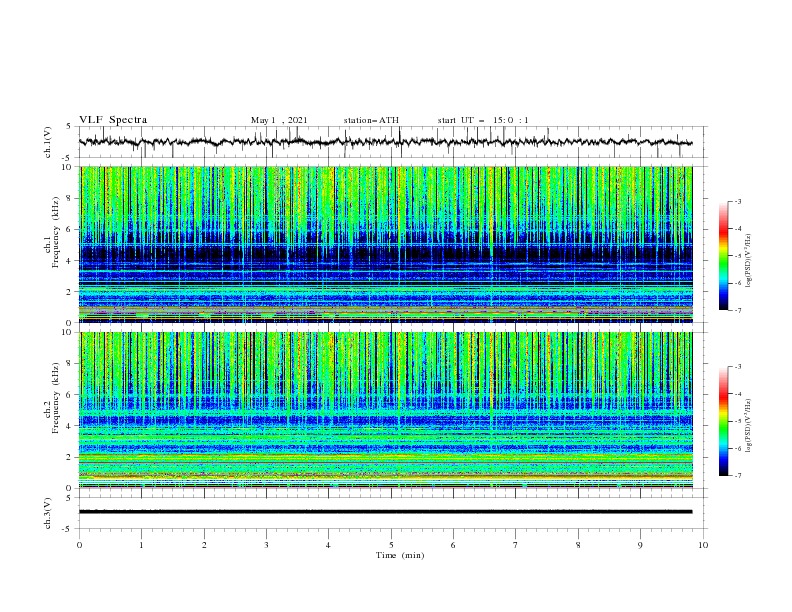Viewport: 792px width, 612px height.
Task: Click the time axis tick label "5"
Action: click(391, 545)
